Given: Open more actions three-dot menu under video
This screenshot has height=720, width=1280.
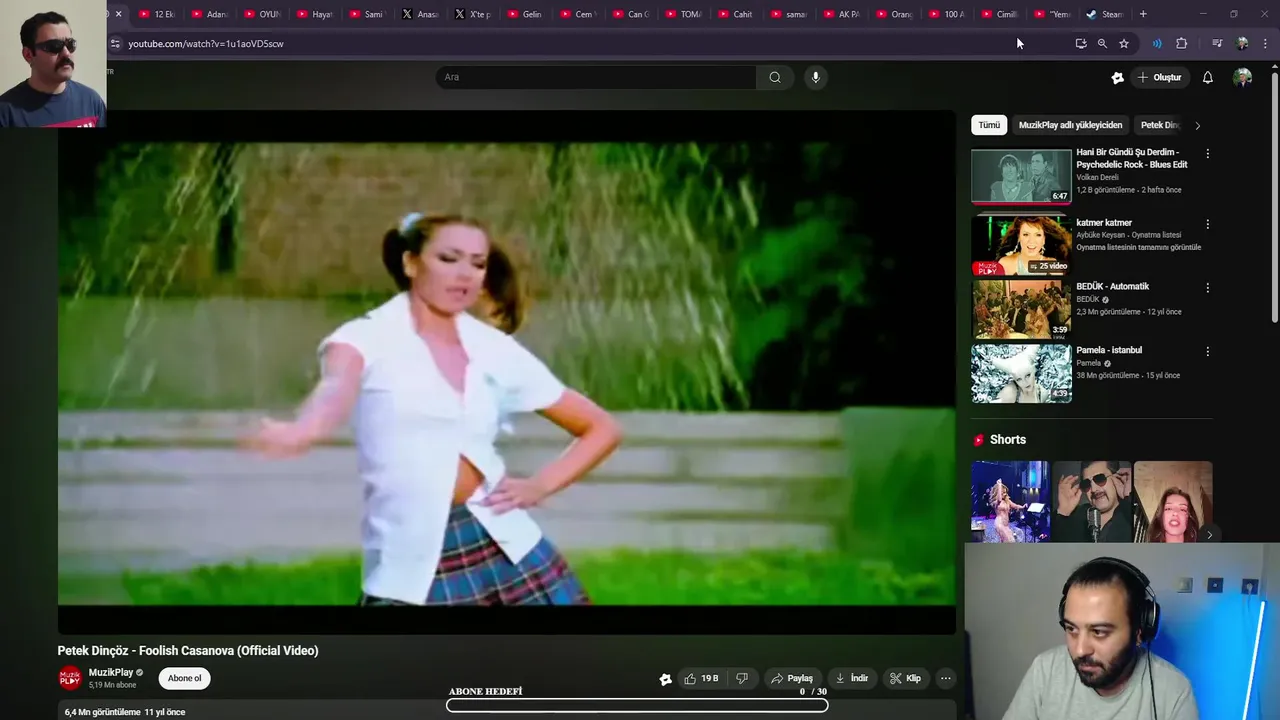Looking at the screenshot, I should [x=945, y=678].
